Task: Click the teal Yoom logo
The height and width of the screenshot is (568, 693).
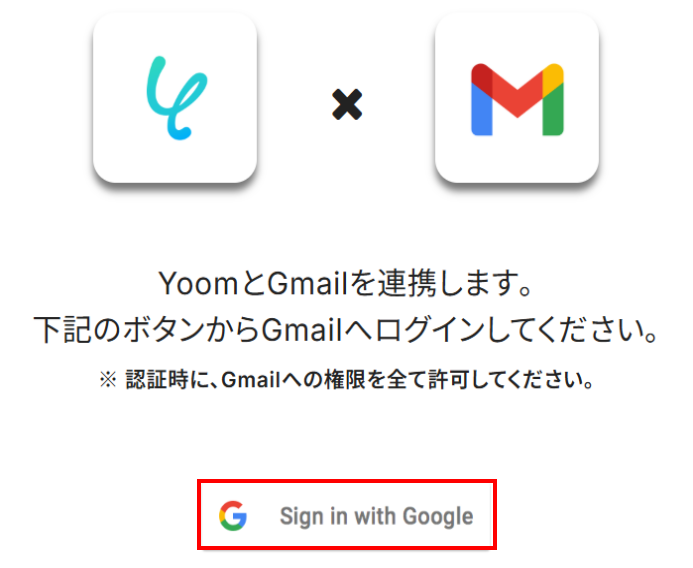Action: tap(177, 98)
